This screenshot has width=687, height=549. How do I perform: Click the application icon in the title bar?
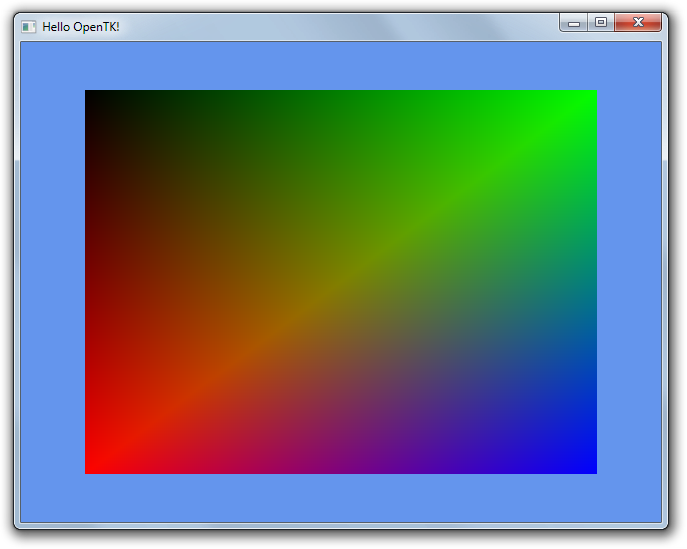(x=29, y=26)
